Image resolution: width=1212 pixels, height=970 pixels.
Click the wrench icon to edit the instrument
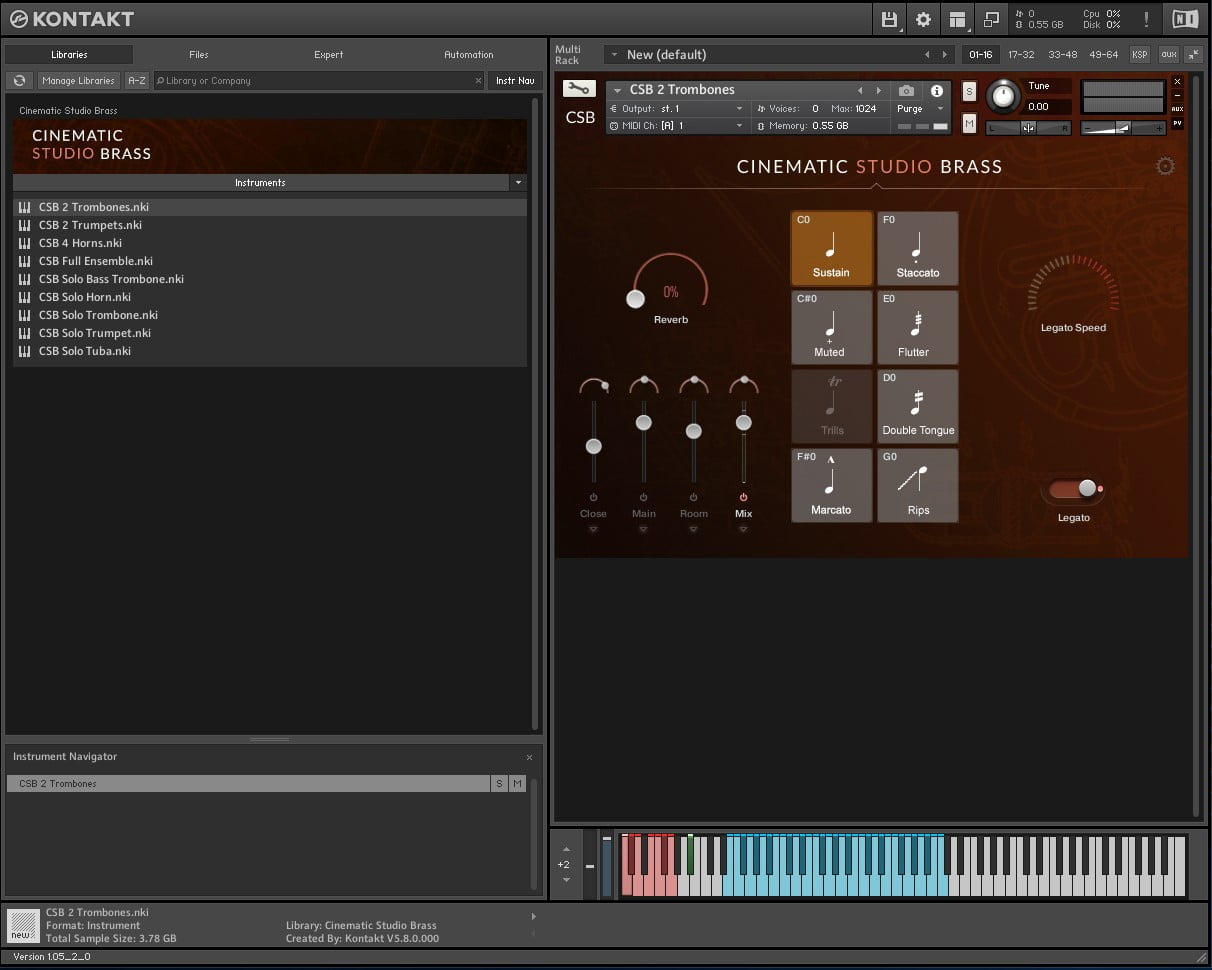(579, 87)
